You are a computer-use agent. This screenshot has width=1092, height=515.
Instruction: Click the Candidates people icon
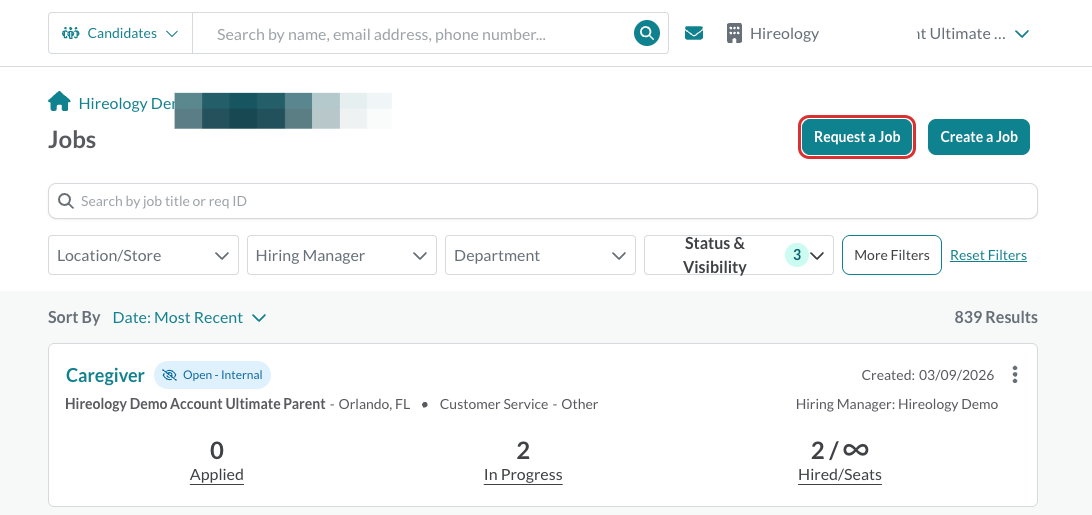tap(71, 33)
